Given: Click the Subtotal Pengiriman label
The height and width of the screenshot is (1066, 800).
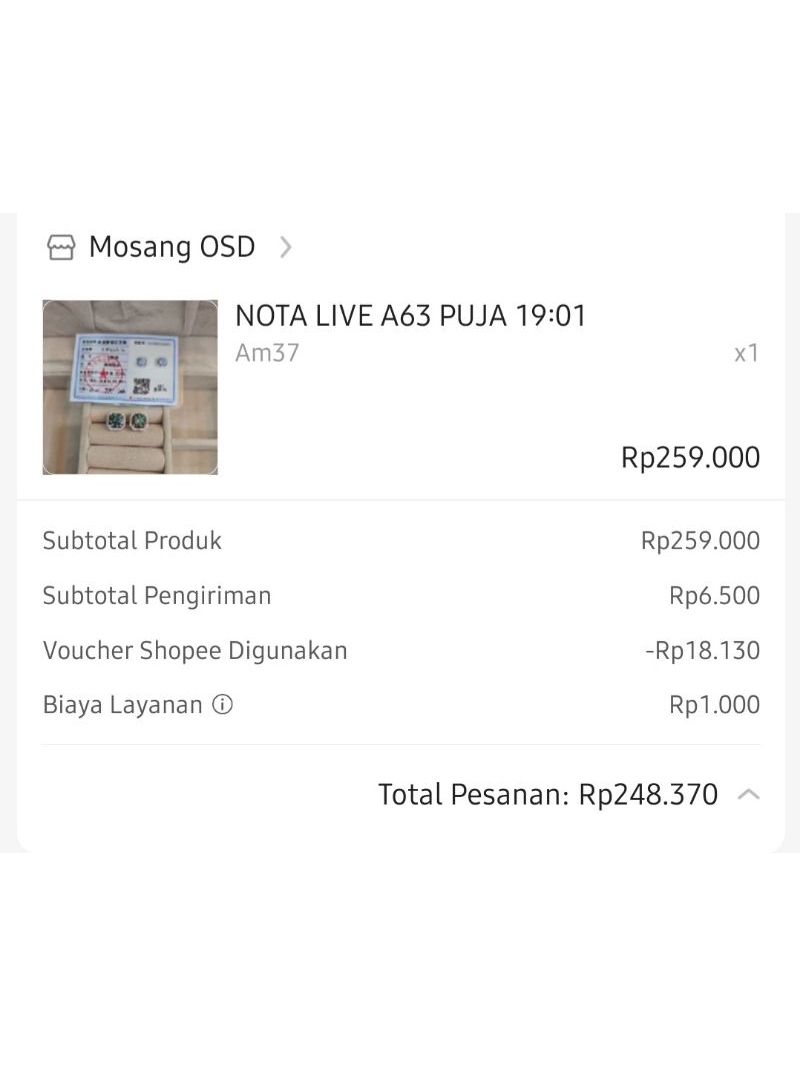Looking at the screenshot, I should click(x=157, y=596).
